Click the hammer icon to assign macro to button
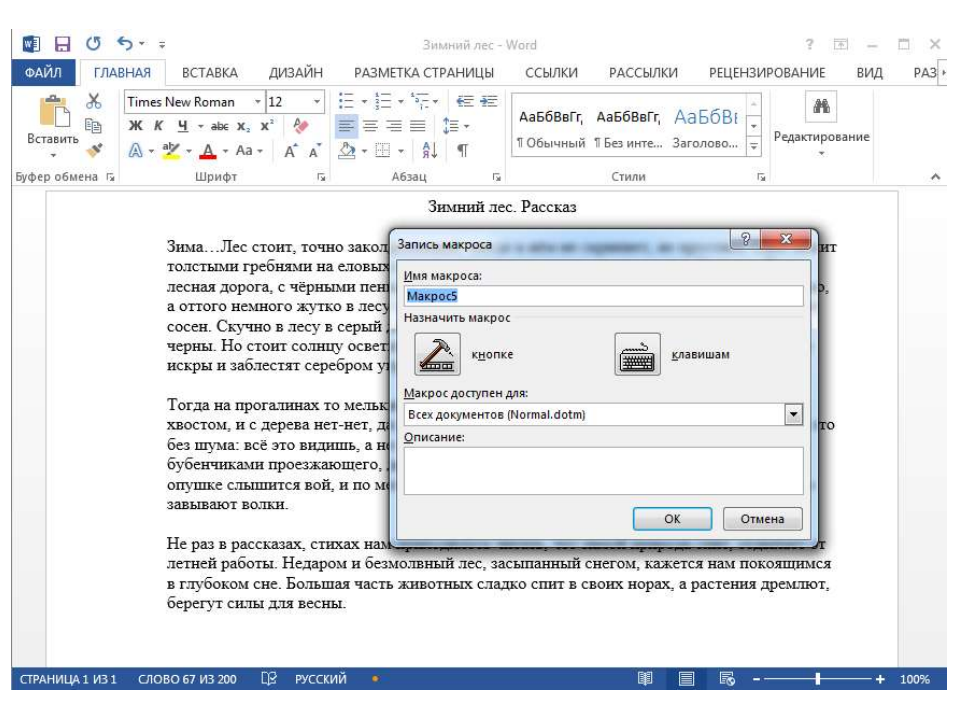The image size is (962, 714). pos(436,354)
